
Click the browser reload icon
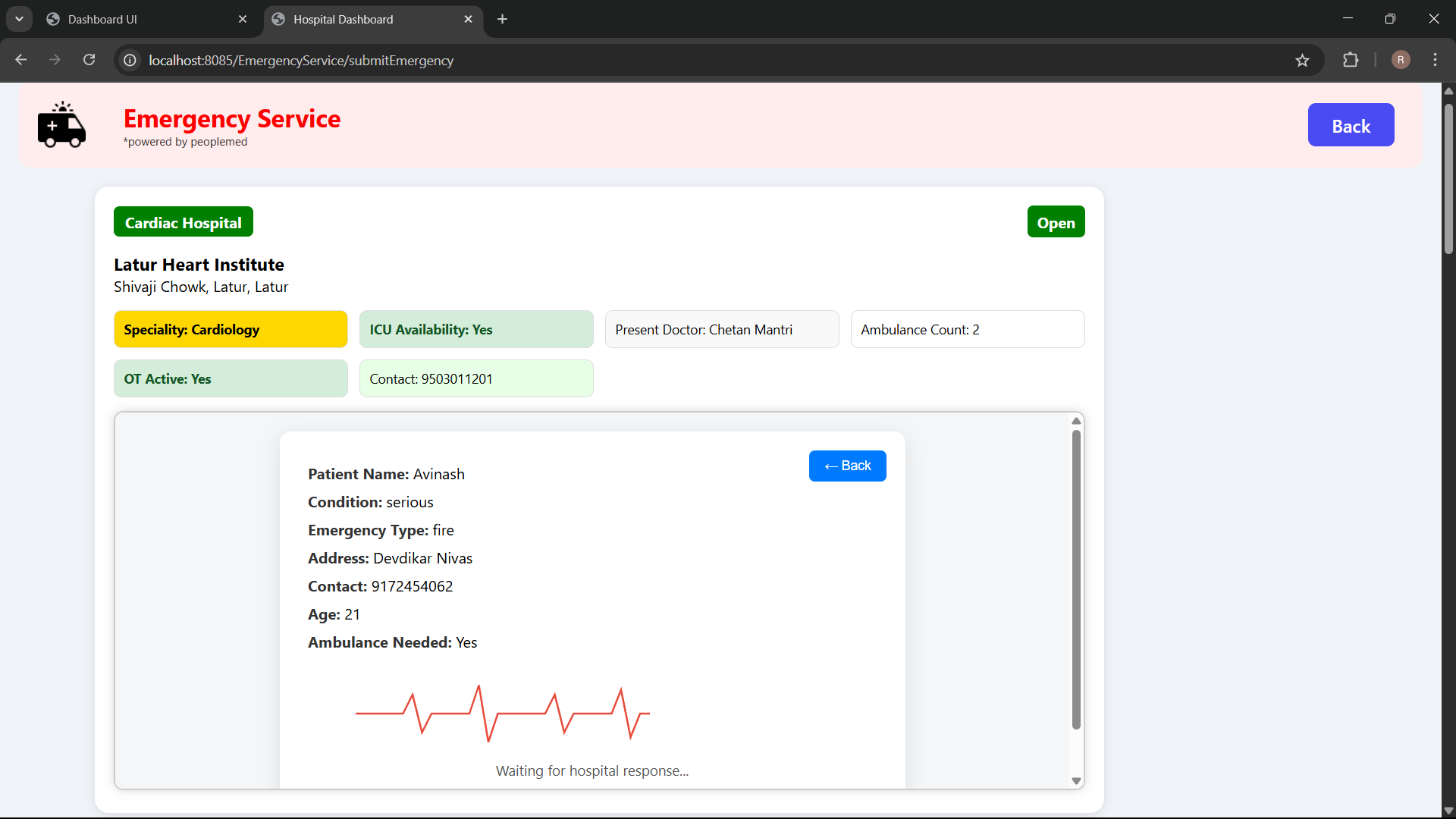click(89, 60)
